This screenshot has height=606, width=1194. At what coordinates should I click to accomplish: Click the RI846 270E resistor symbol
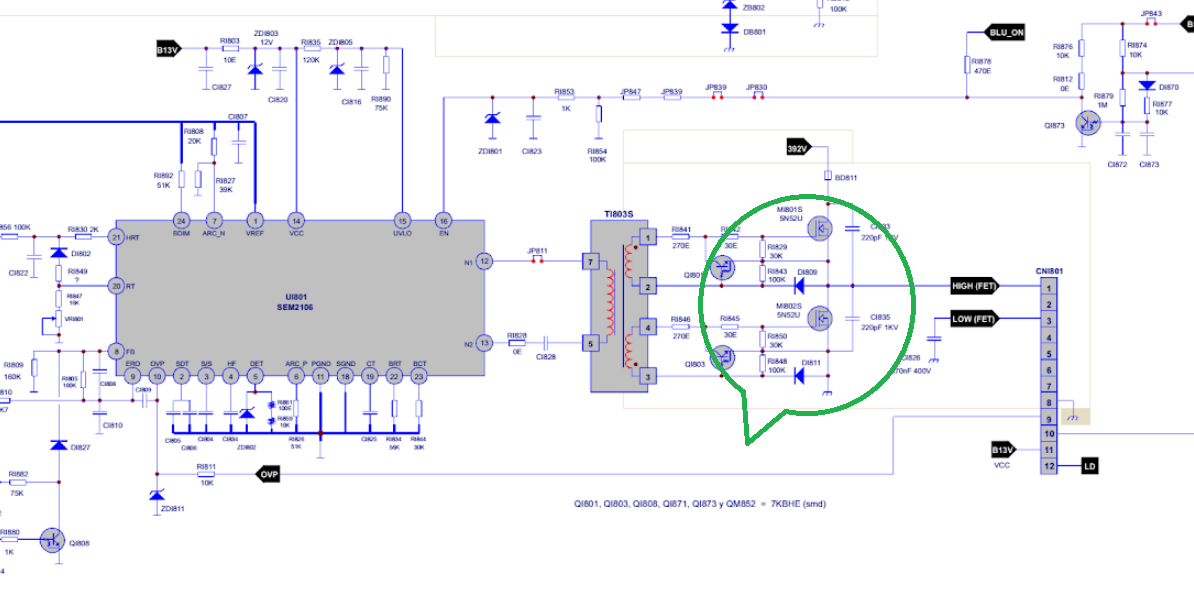click(x=681, y=327)
